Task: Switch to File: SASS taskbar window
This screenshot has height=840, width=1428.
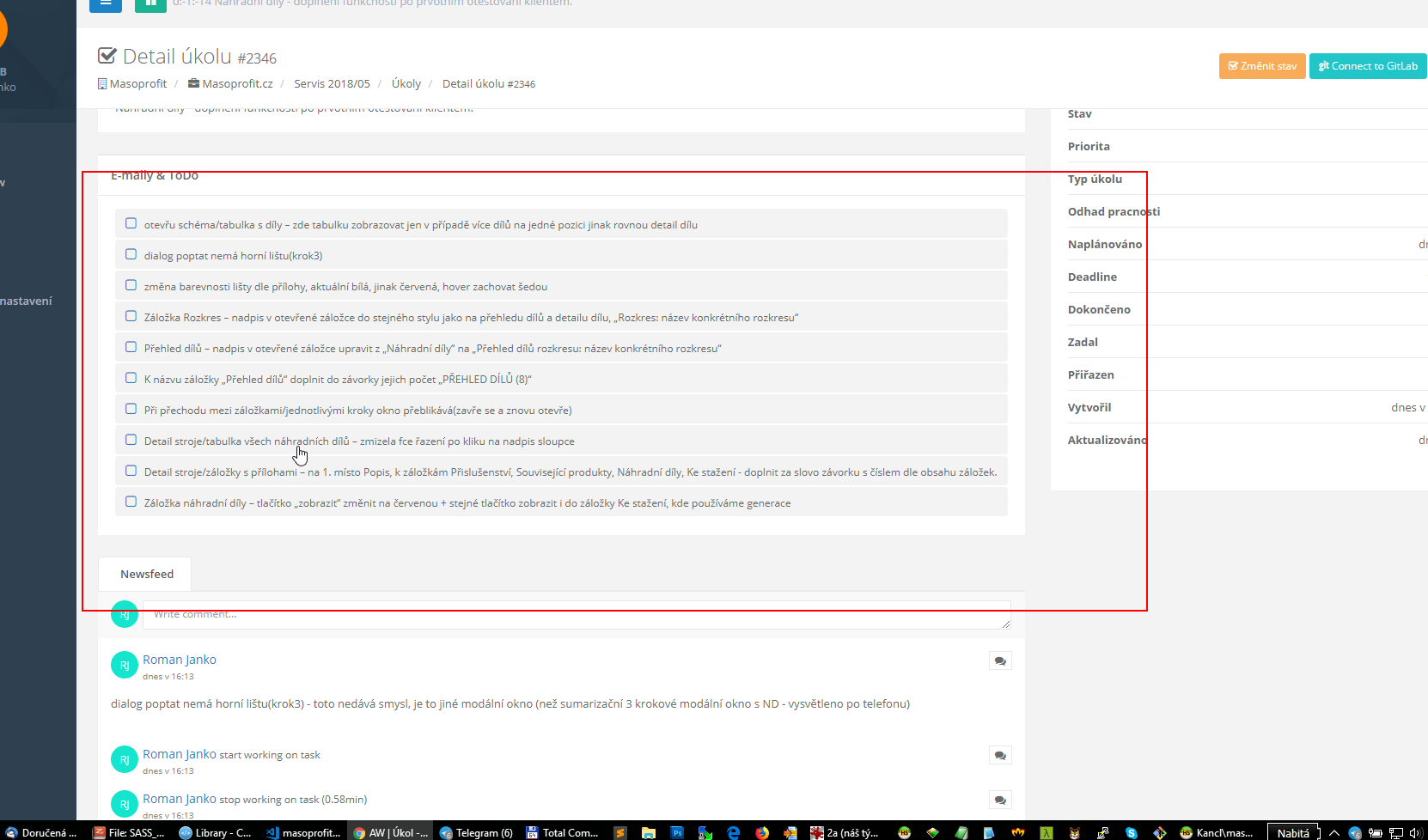Action: [x=129, y=831]
